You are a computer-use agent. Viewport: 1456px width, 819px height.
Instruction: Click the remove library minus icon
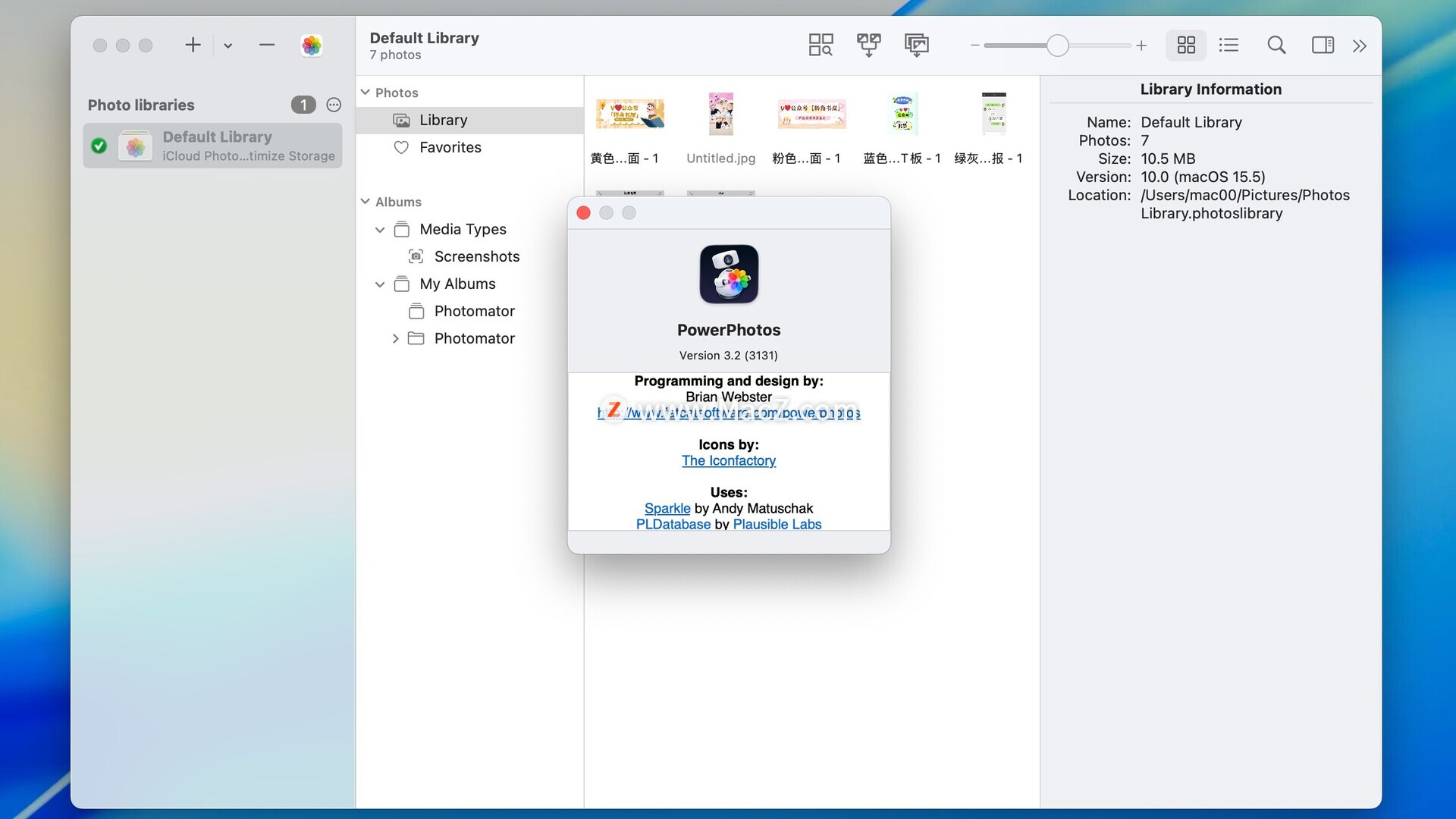click(266, 45)
